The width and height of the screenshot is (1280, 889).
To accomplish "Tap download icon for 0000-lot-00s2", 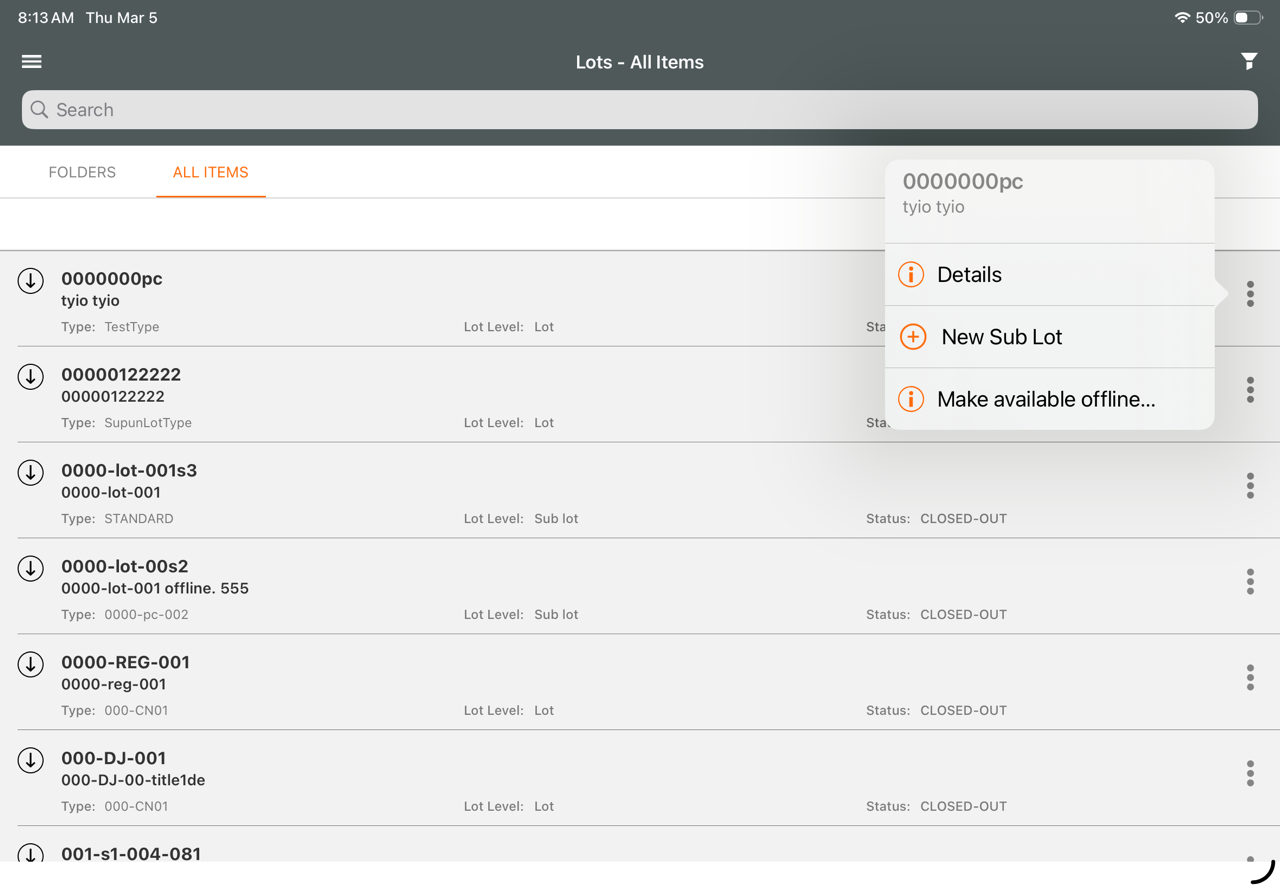I will click(x=31, y=569).
